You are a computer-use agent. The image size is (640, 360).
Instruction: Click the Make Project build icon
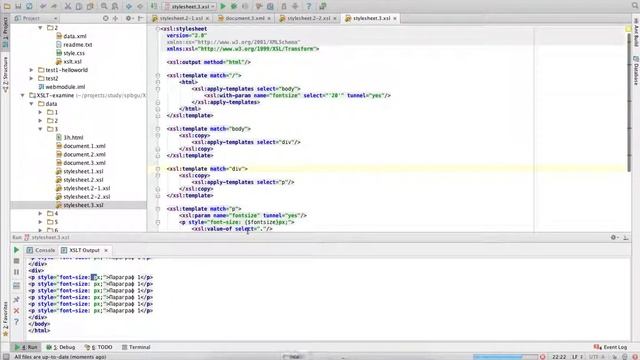[154, 6]
